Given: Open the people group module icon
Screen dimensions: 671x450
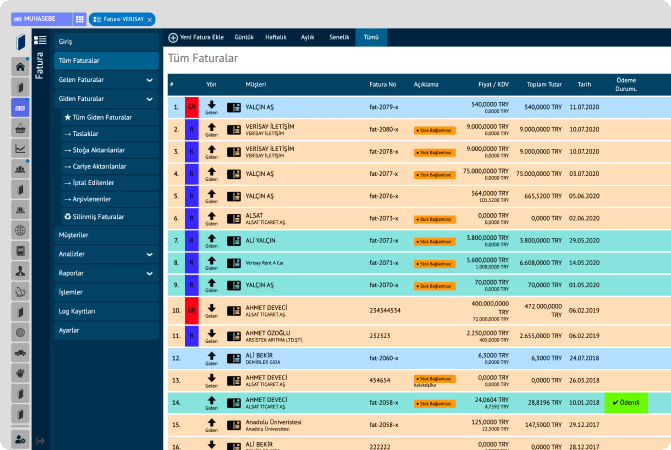Looking at the screenshot, I should tap(20, 169).
